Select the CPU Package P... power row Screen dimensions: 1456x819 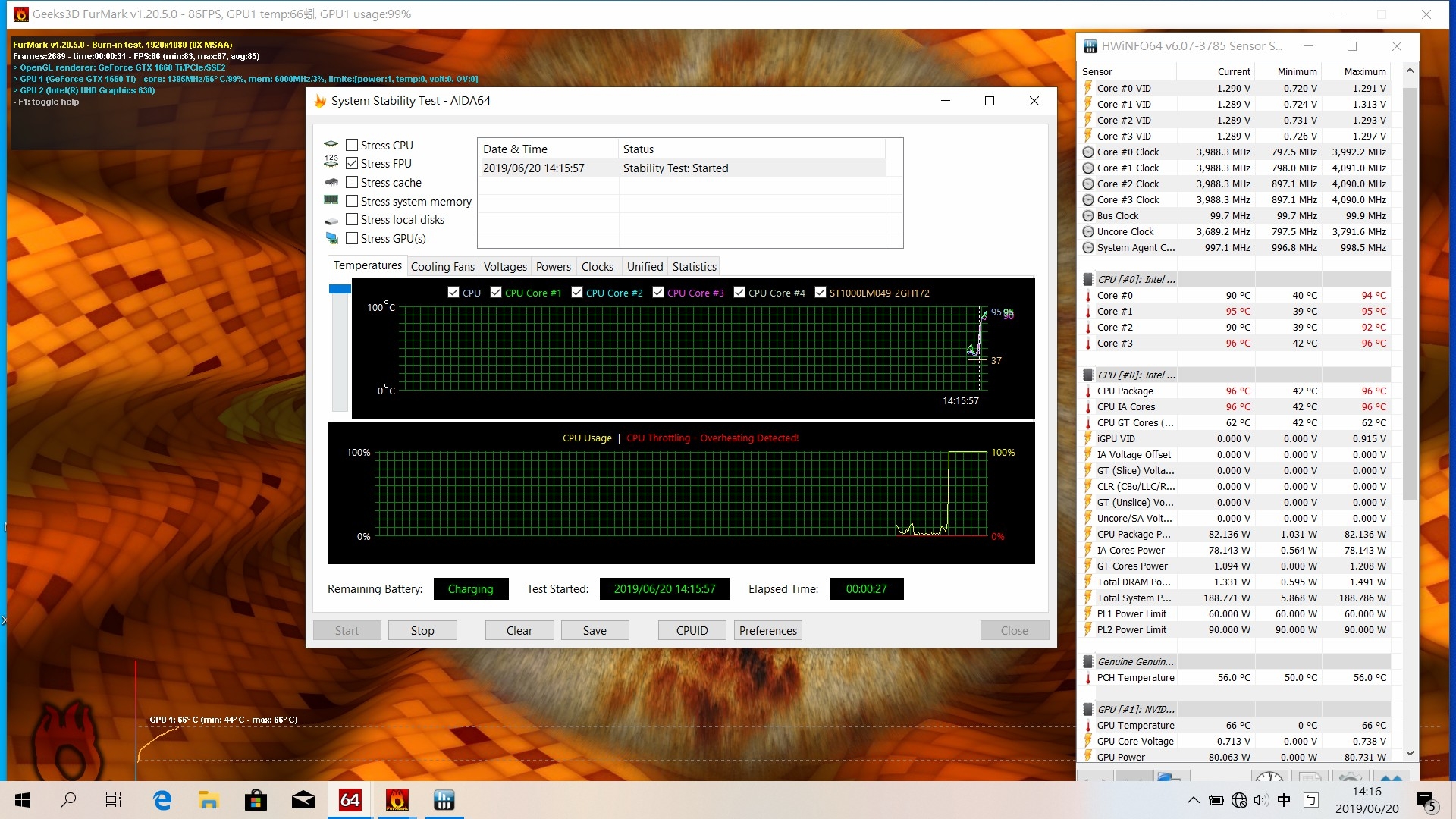pyautogui.click(x=1235, y=534)
